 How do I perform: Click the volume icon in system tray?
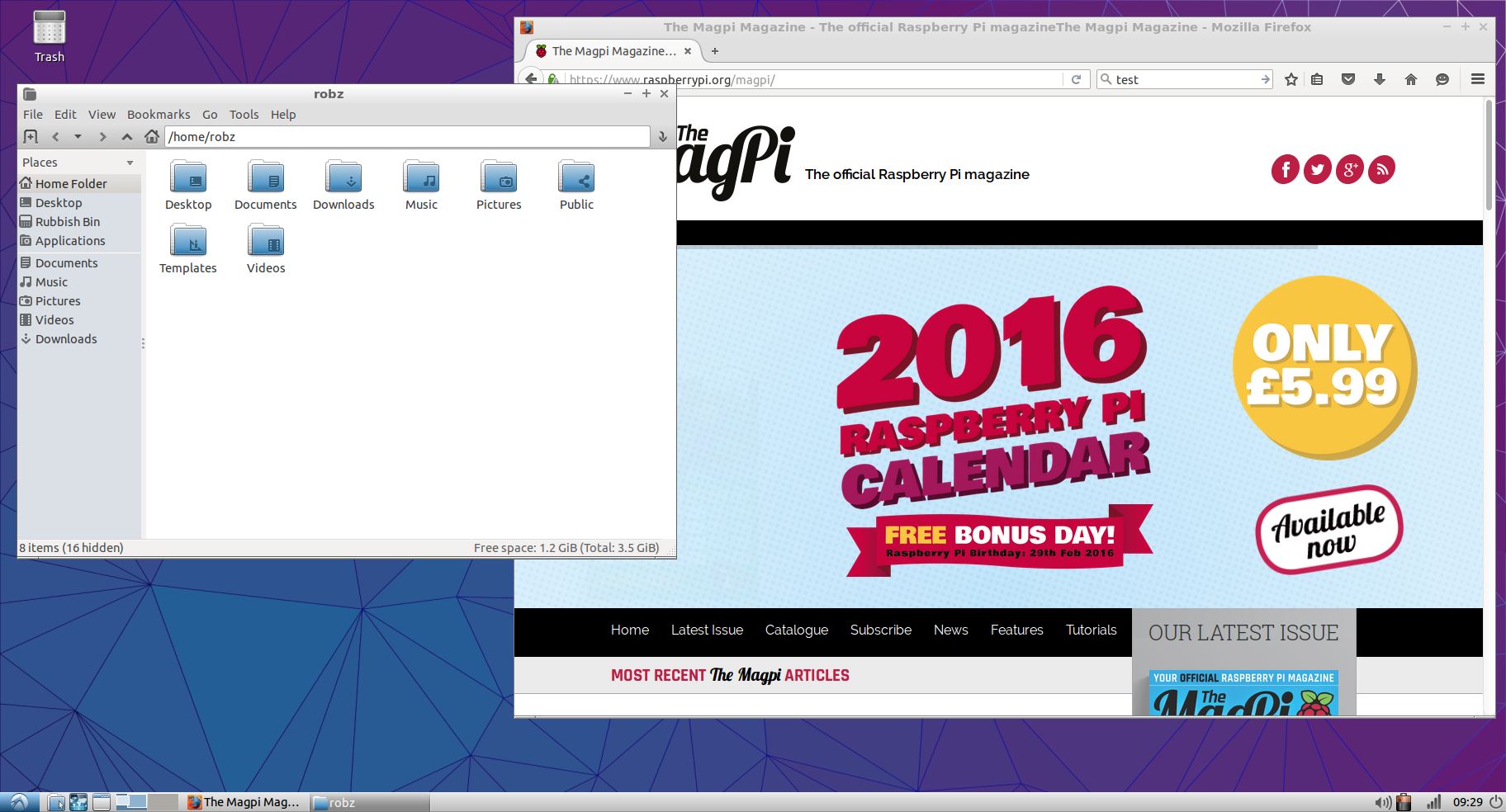point(1382,802)
